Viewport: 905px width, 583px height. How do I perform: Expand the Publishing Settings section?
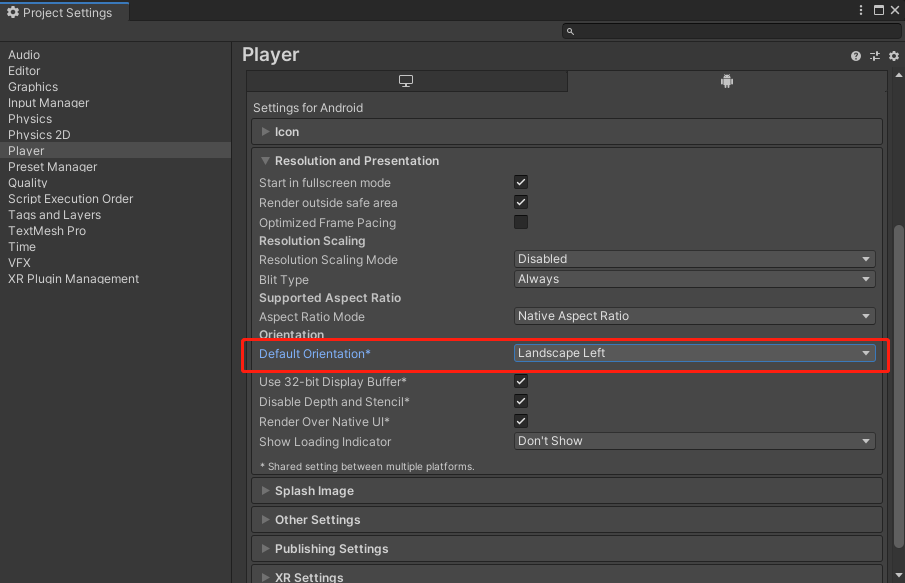(567, 548)
